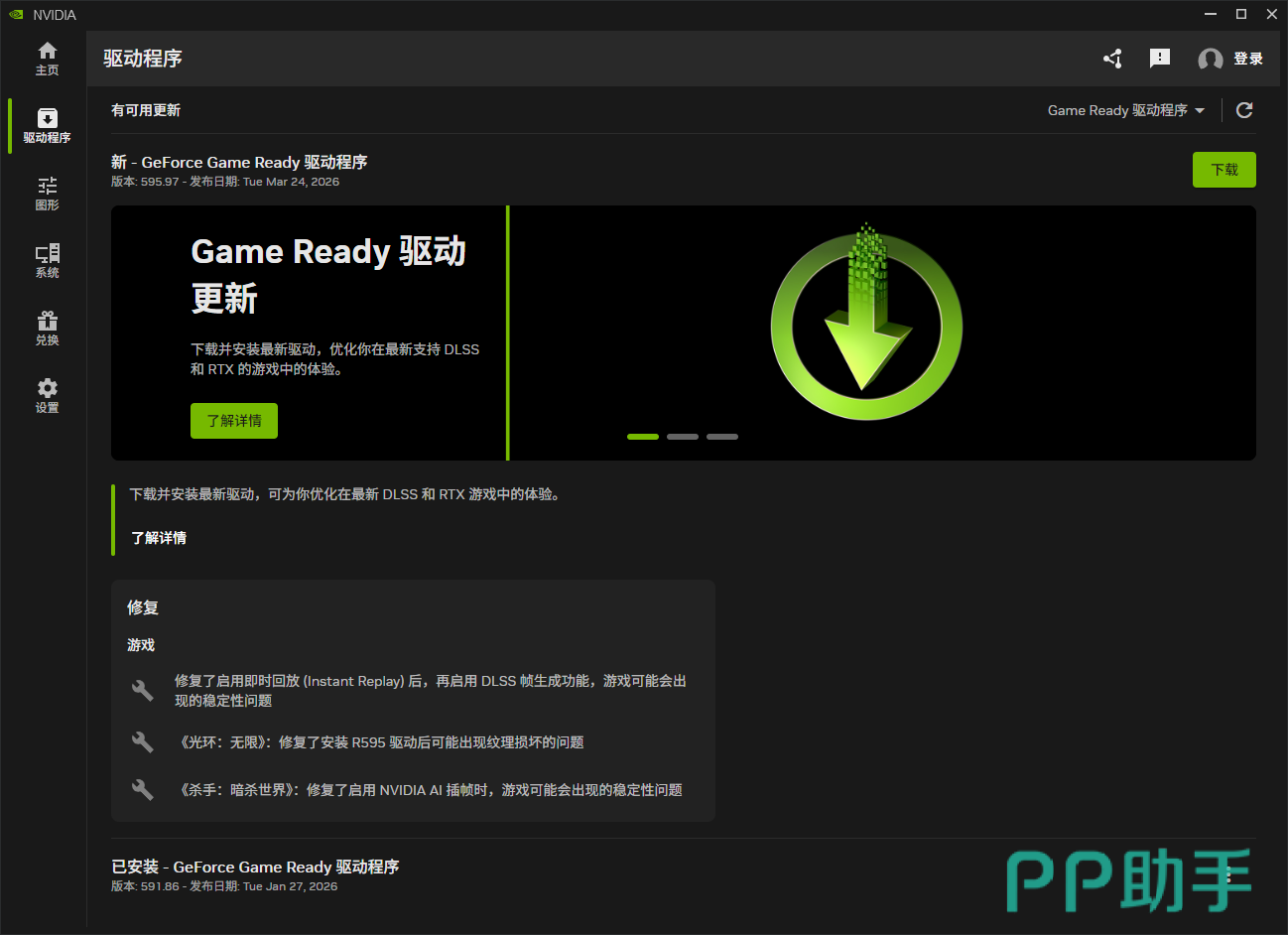
Task: Click the 修复 section heading
Action: [143, 607]
